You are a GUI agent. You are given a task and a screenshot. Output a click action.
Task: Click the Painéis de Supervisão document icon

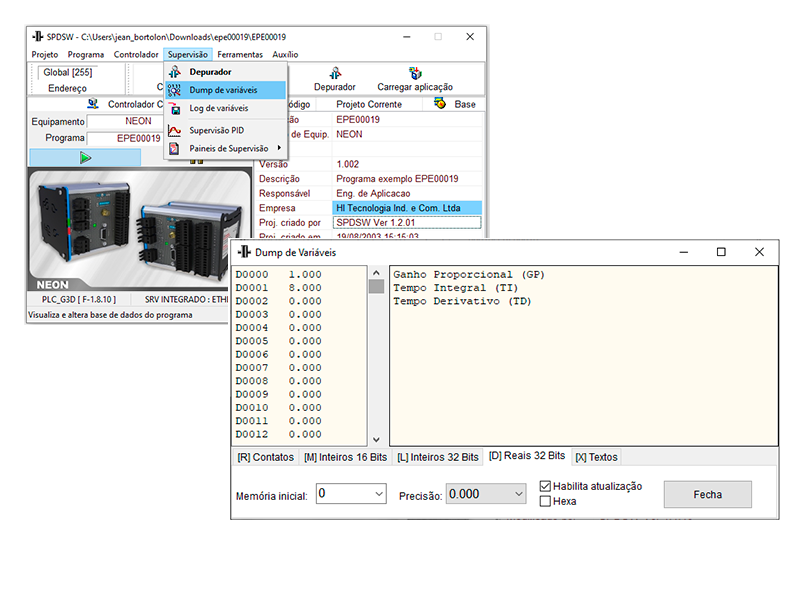[x=174, y=148]
